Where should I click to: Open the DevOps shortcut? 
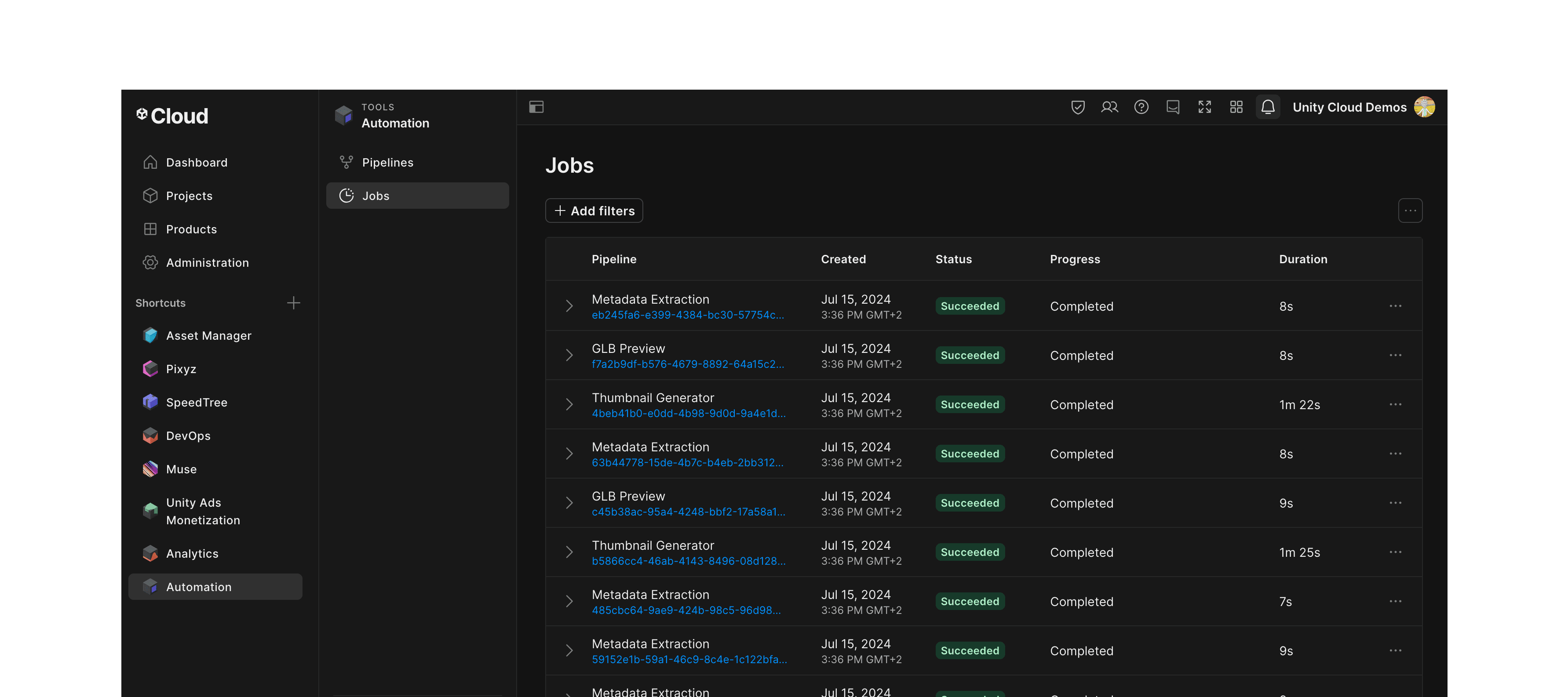click(x=189, y=436)
